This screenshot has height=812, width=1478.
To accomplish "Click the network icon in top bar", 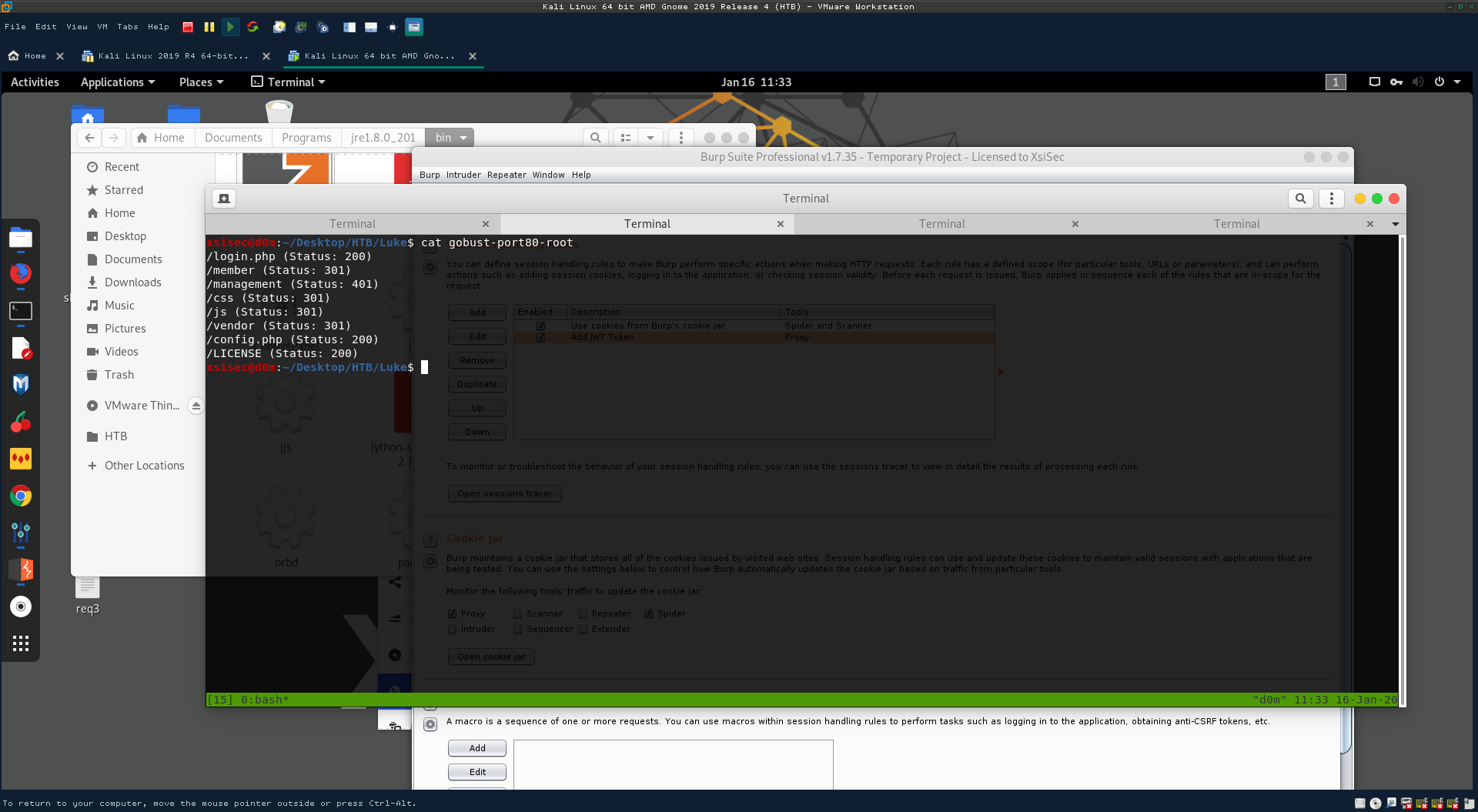I will (x=1375, y=82).
